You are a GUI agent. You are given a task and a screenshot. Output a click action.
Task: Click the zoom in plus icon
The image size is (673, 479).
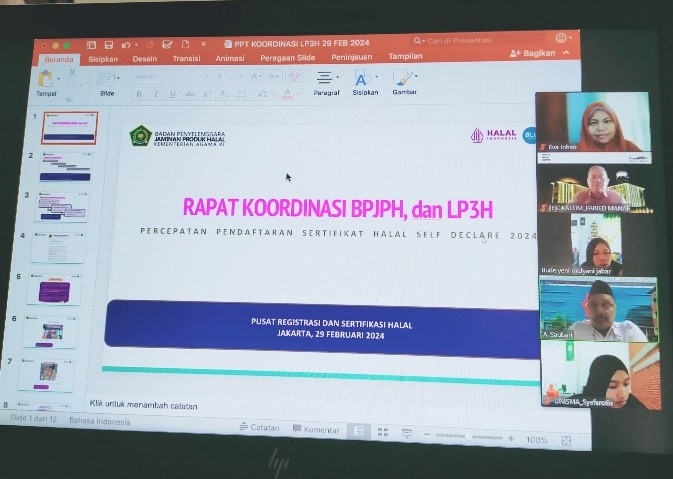pos(511,438)
